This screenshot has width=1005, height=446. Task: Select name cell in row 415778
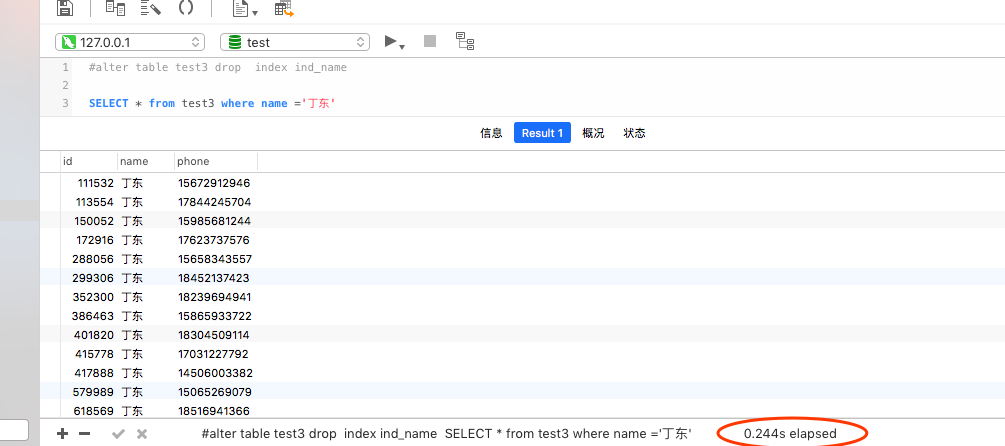132,354
